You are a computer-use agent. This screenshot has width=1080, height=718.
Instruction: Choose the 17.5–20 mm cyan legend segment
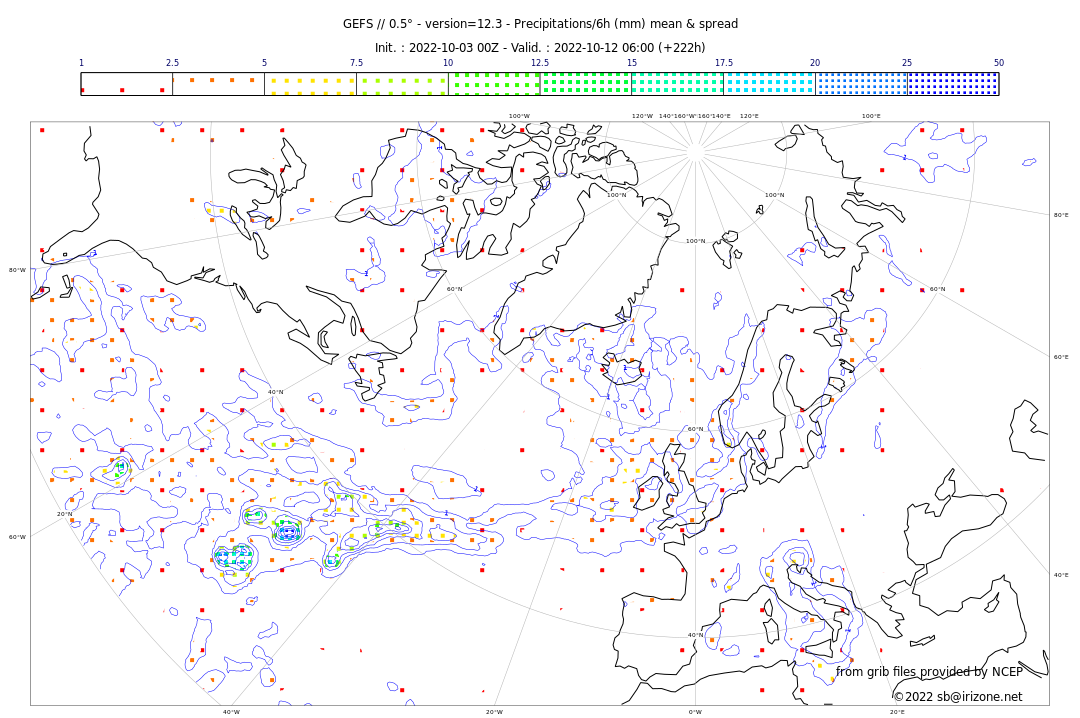[x=769, y=84]
